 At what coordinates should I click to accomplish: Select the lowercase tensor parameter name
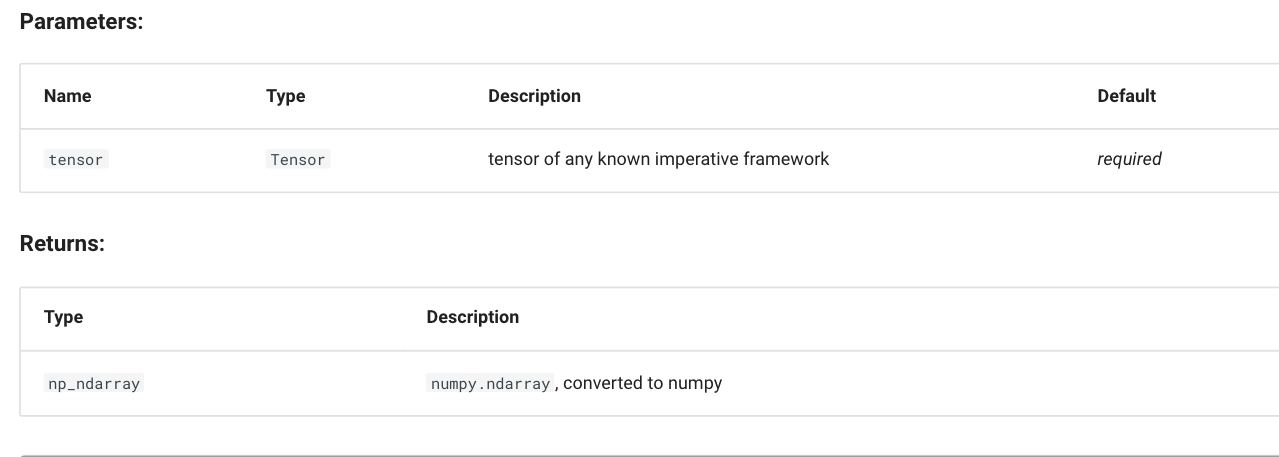76,160
